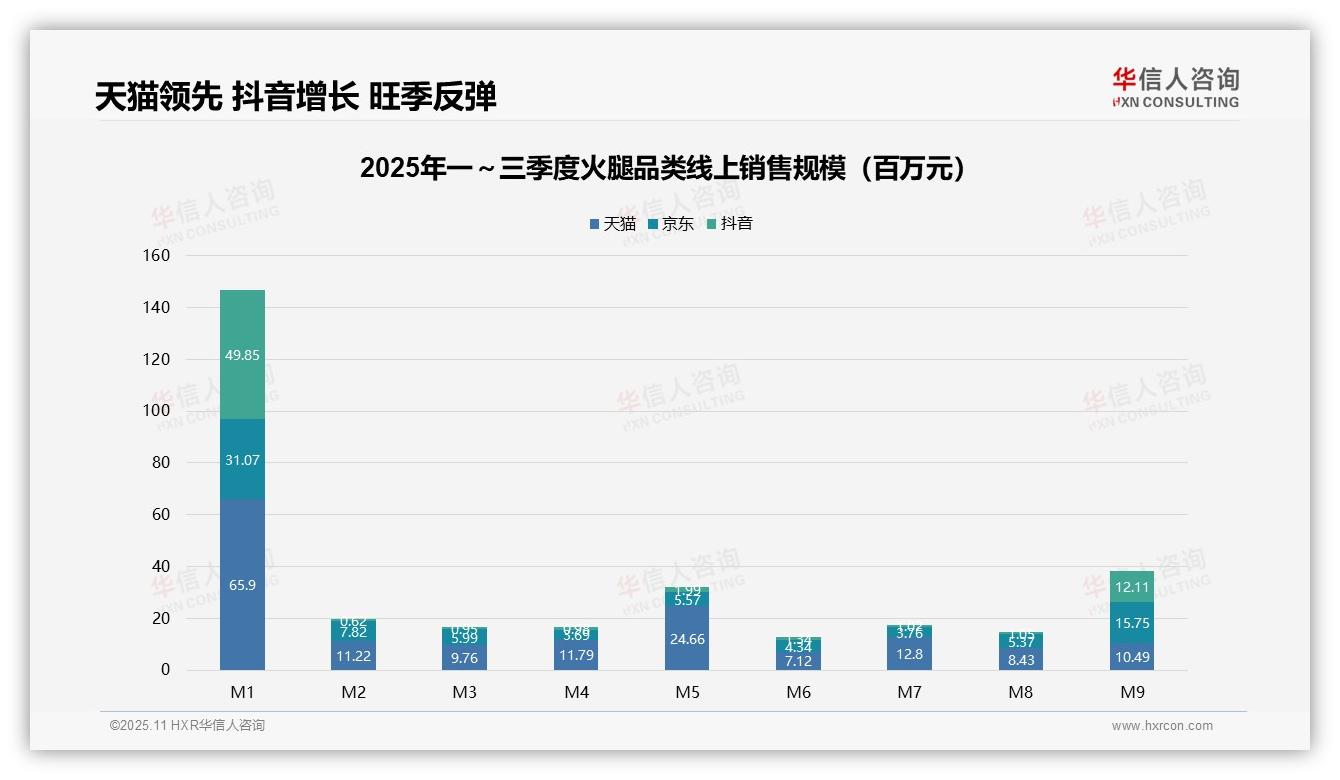Click the ©2025.11 HXR华信人咨询 footer text
The height and width of the screenshot is (780, 1340).
pos(187,726)
